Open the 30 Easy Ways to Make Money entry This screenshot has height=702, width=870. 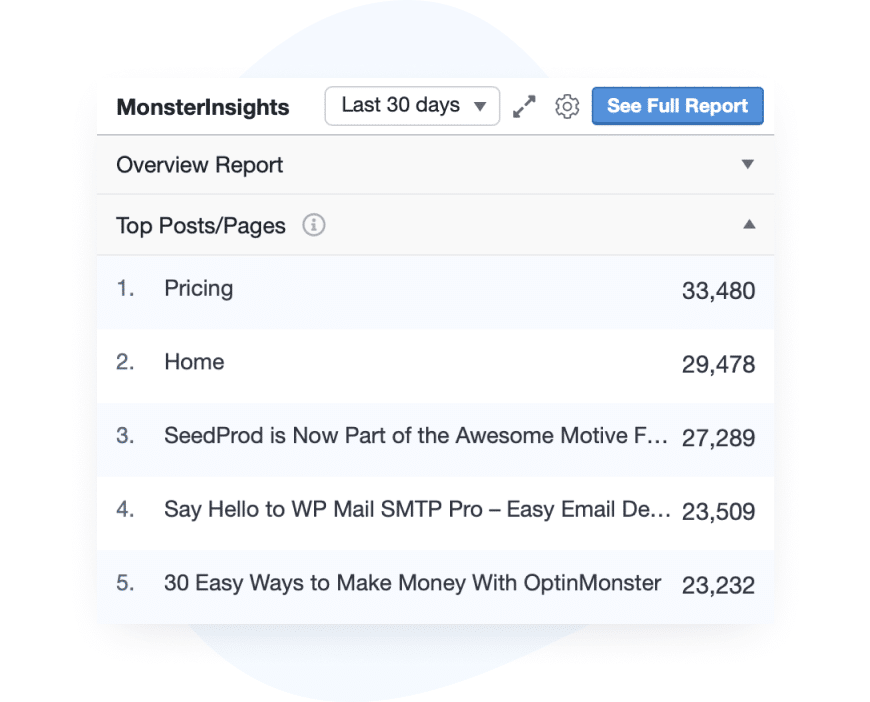[x=412, y=583]
